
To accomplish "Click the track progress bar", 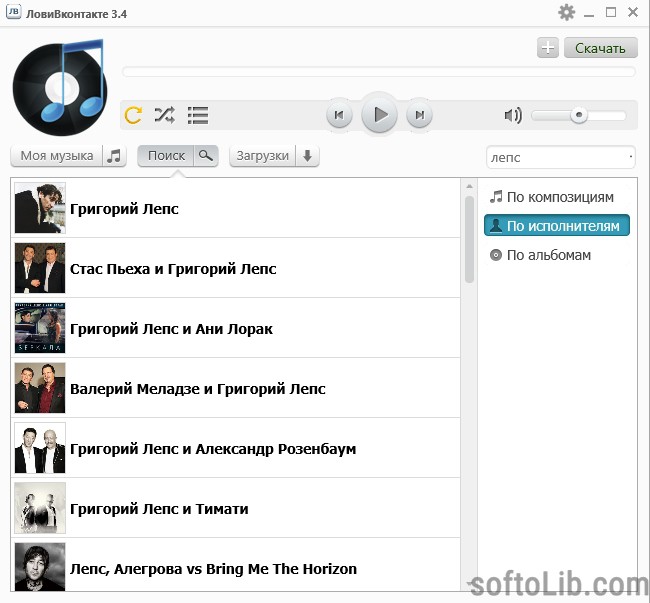I will tap(379, 72).
